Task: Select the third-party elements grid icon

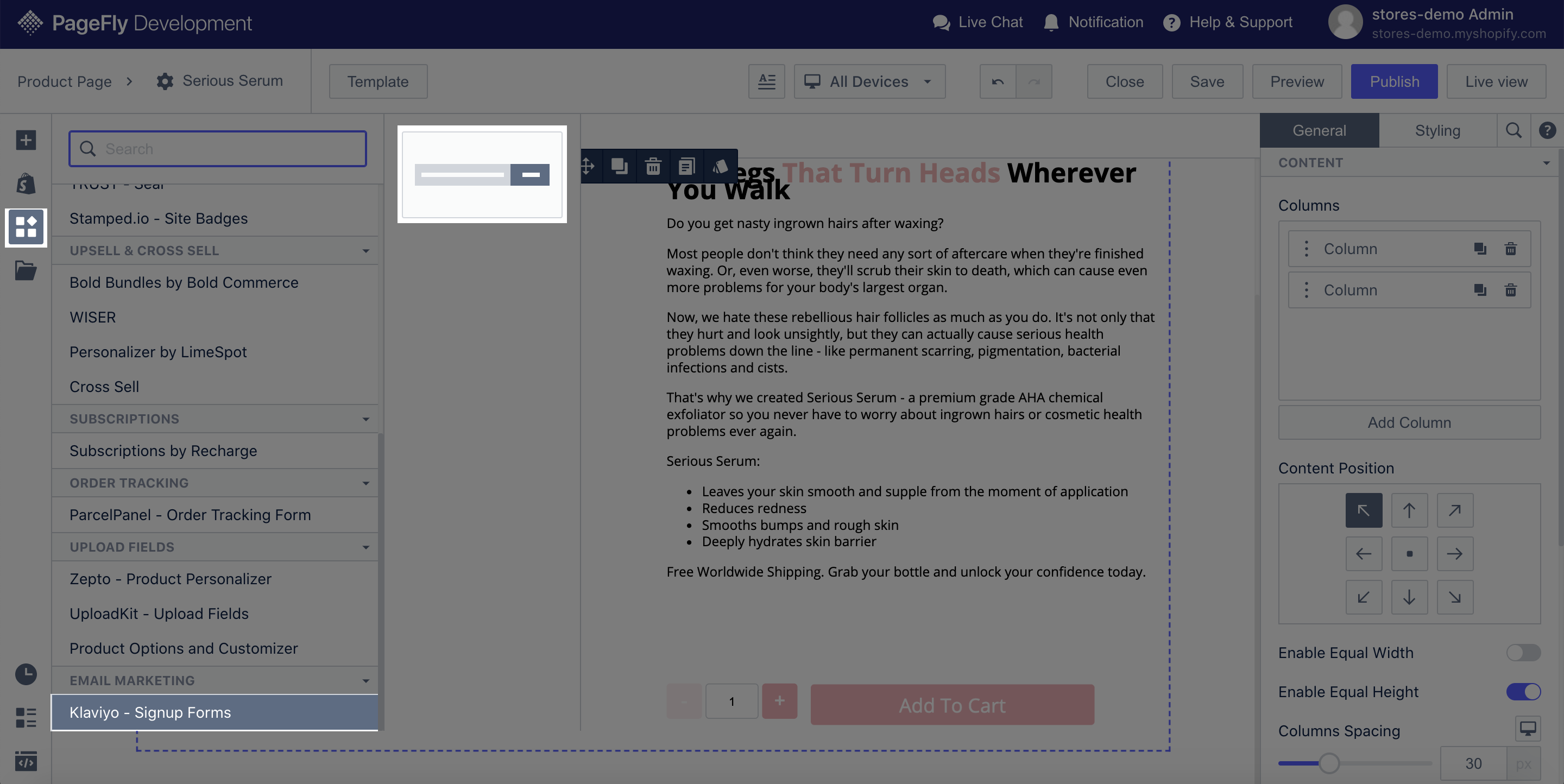Action: [26, 227]
